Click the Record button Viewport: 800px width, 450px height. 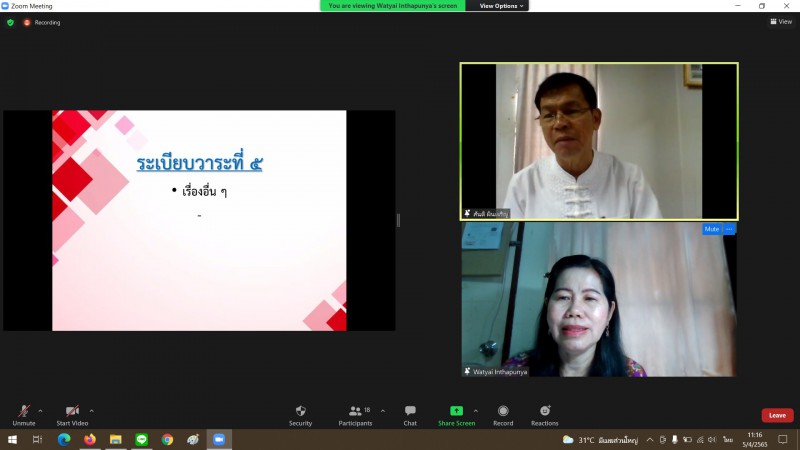[x=503, y=415]
